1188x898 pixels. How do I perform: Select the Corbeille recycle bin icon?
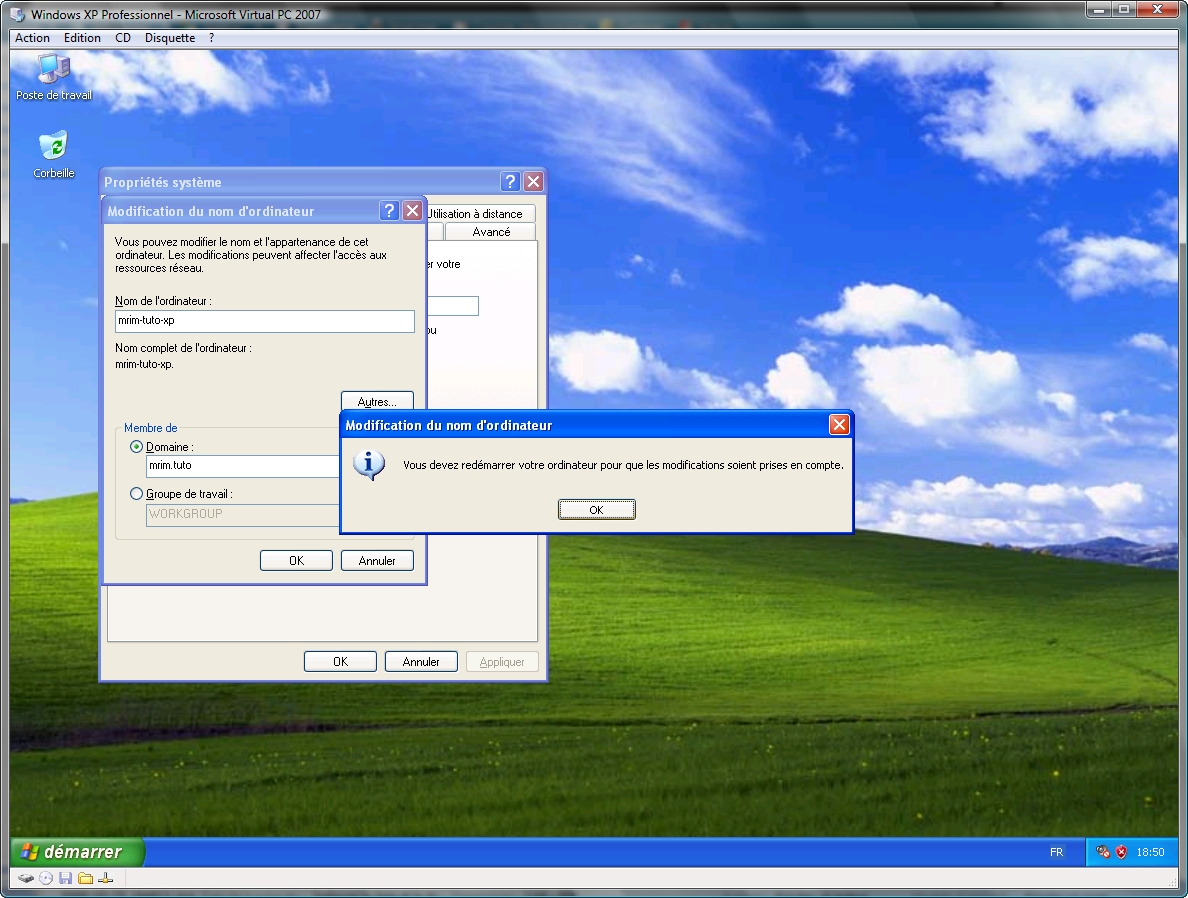pos(54,155)
